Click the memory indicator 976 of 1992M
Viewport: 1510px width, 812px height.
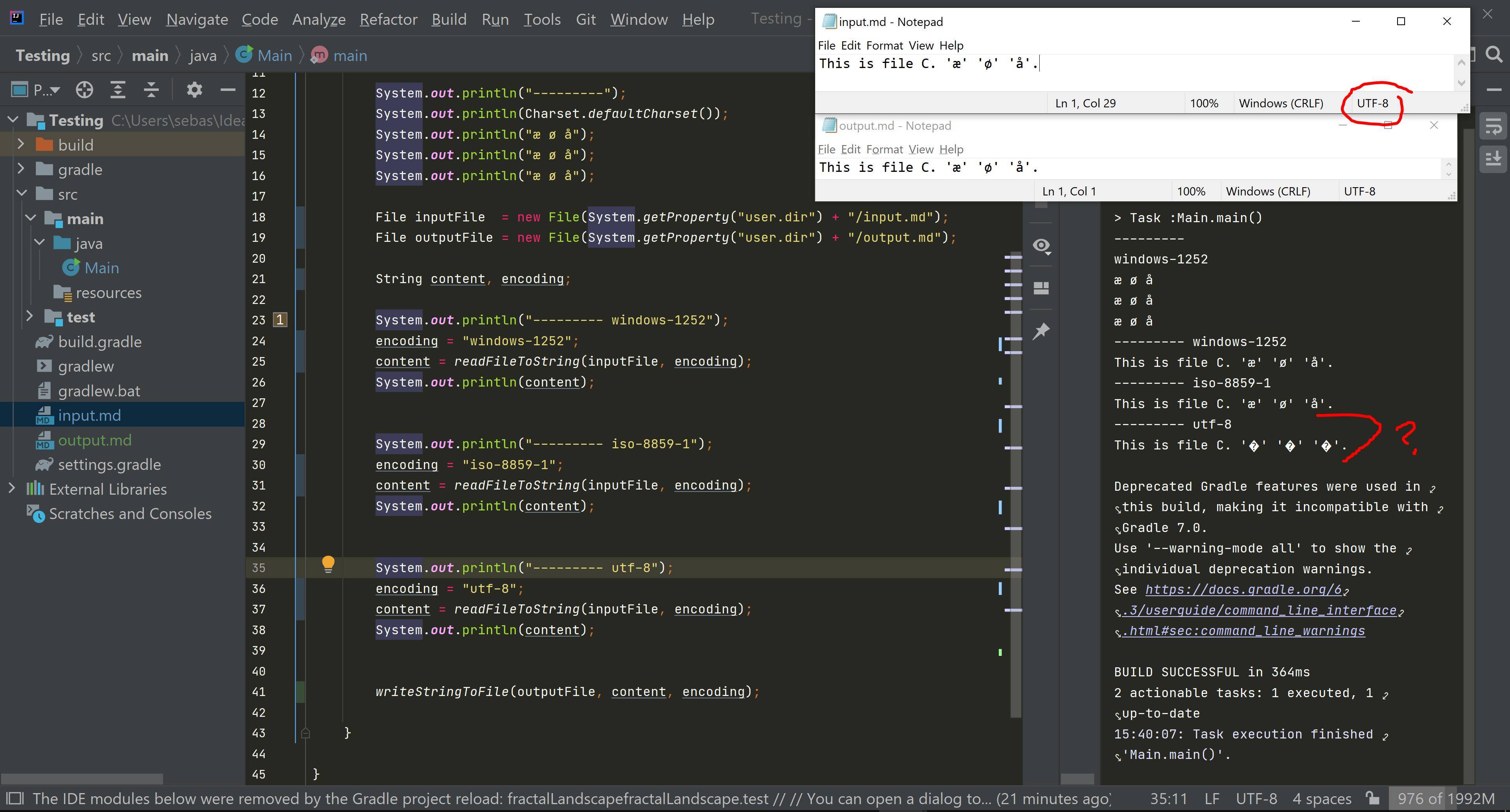(1446, 799)
